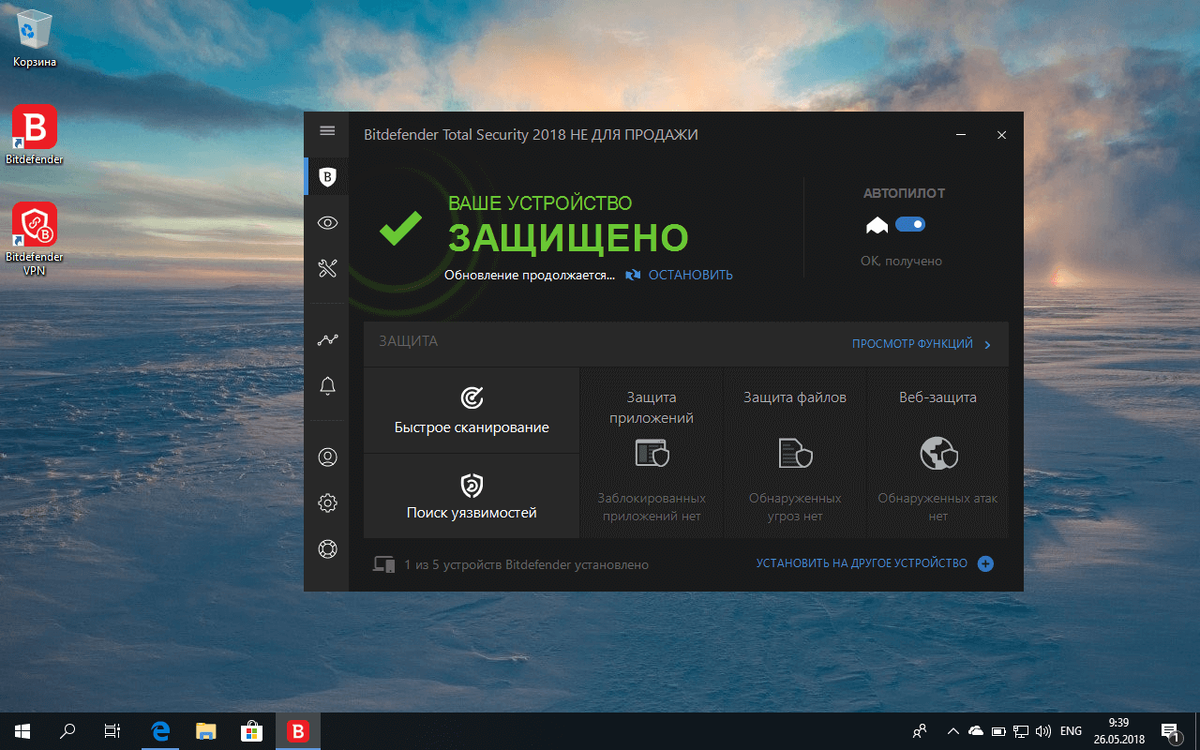Open the People icon in the taskbar

coord(920,731)
